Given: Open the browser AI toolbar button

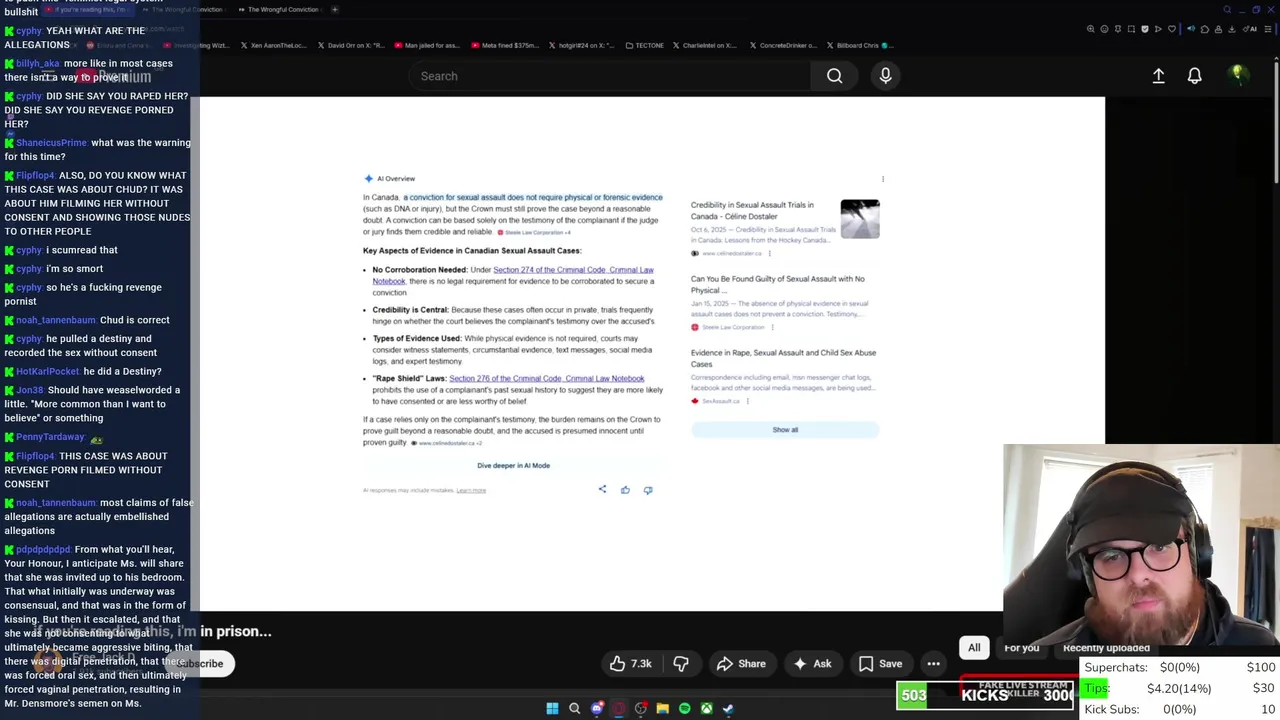Looking at the screenshot, I should point(1250,29).
